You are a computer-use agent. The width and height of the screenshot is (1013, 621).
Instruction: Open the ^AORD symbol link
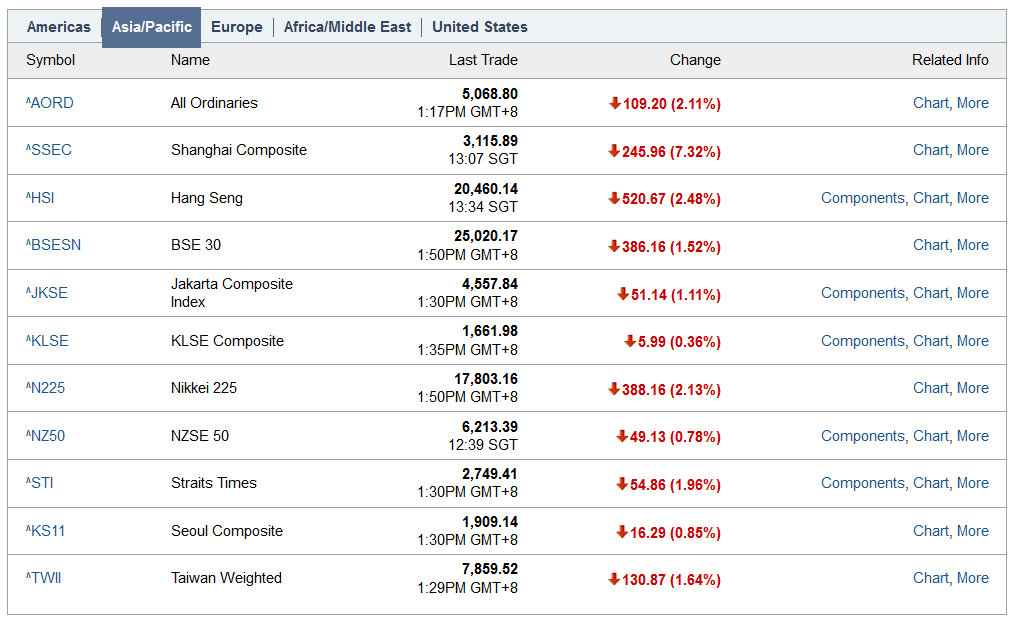(50, 103)
